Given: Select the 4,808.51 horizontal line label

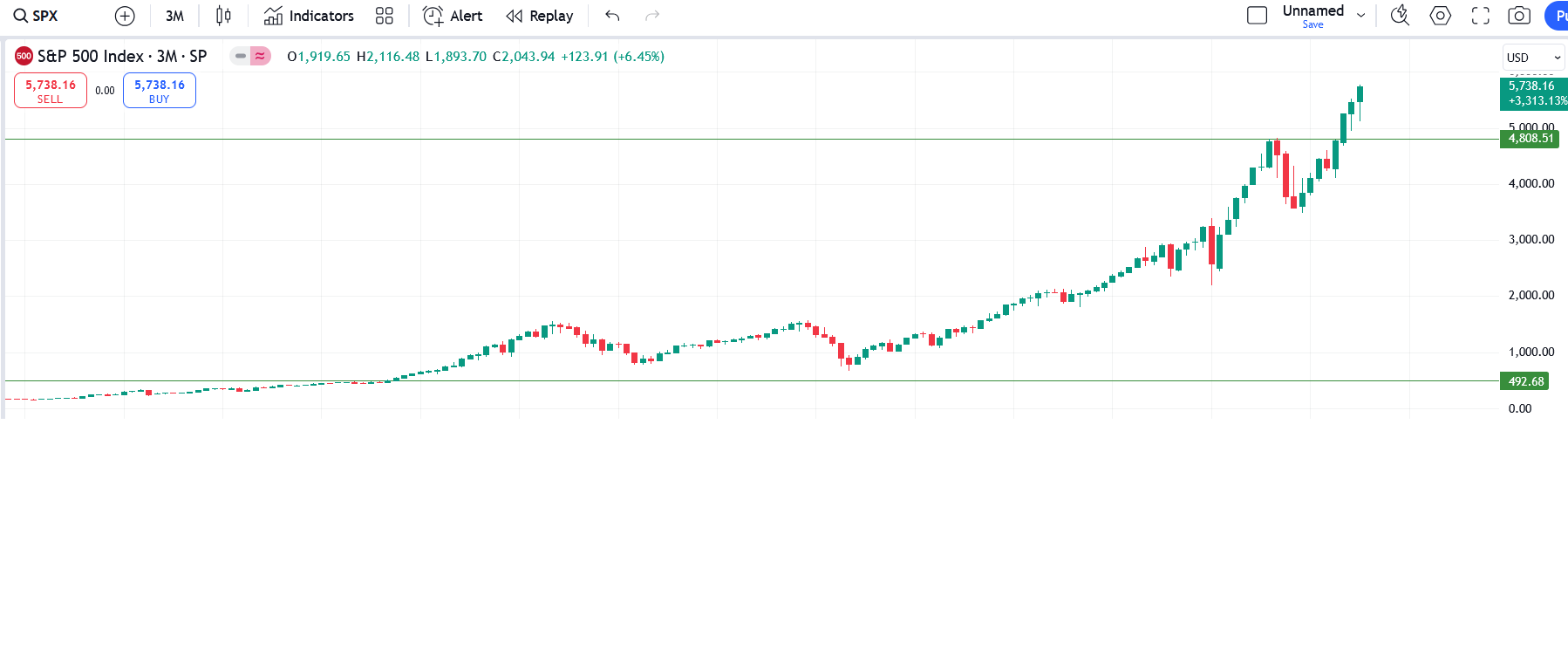Looking at the screenshot, I should 1529,138.
